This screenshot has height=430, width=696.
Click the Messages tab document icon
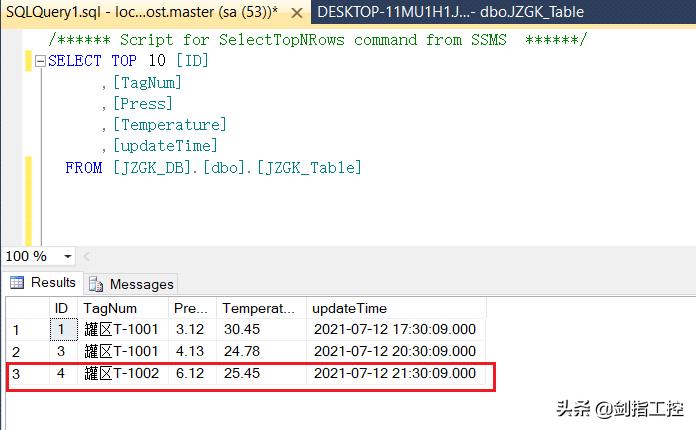click(97, 284)
